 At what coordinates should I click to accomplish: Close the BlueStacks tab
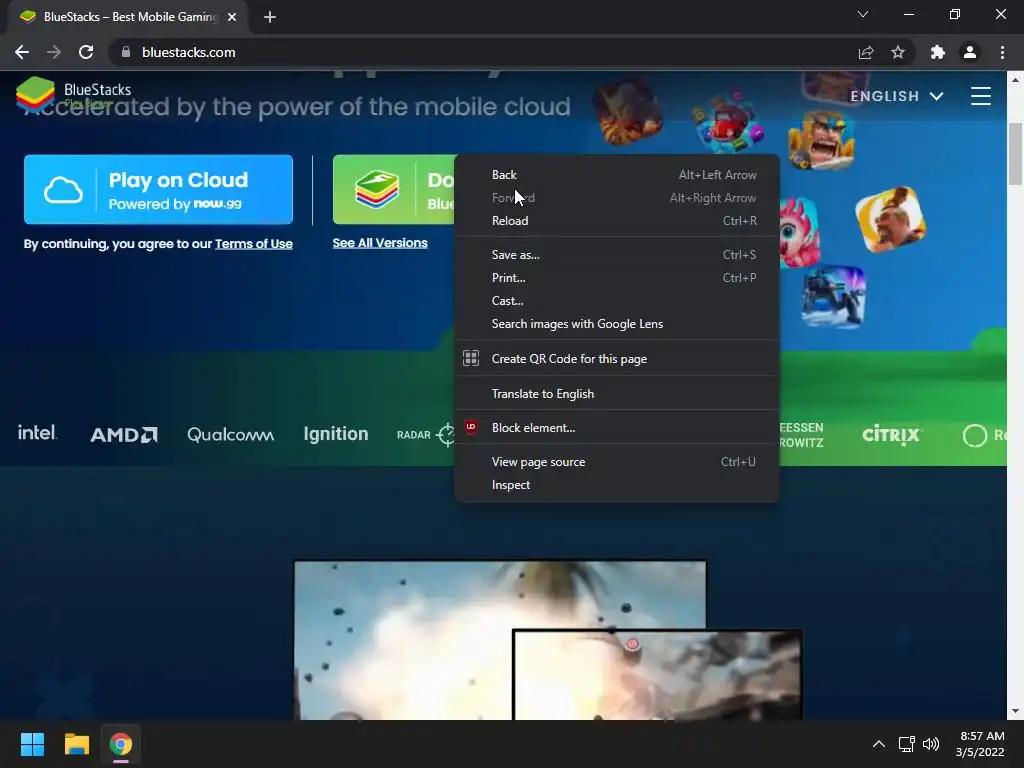[232, 17]
